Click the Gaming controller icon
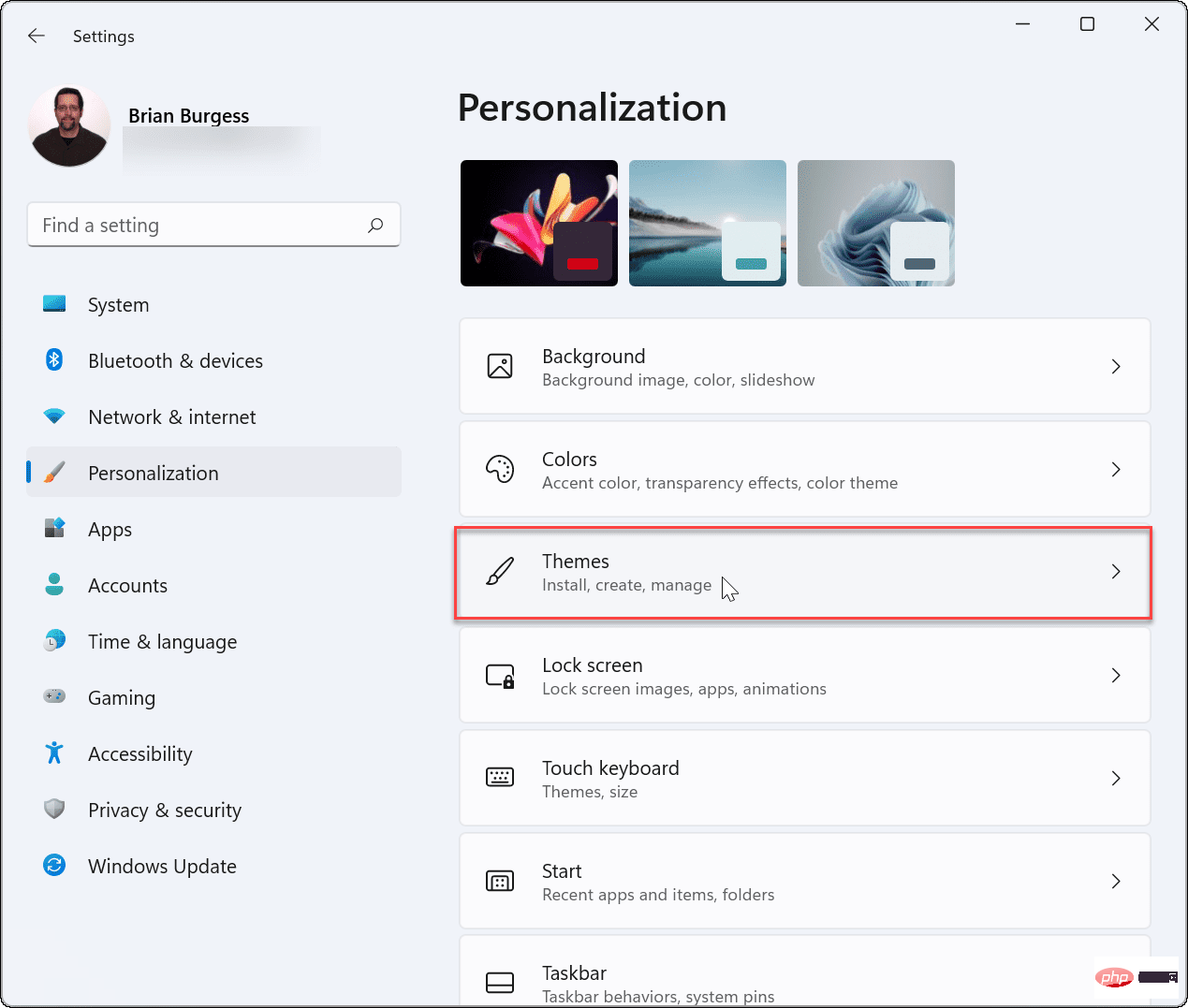The height and width of the screenshot is (1008, 1188). [54, 696]
